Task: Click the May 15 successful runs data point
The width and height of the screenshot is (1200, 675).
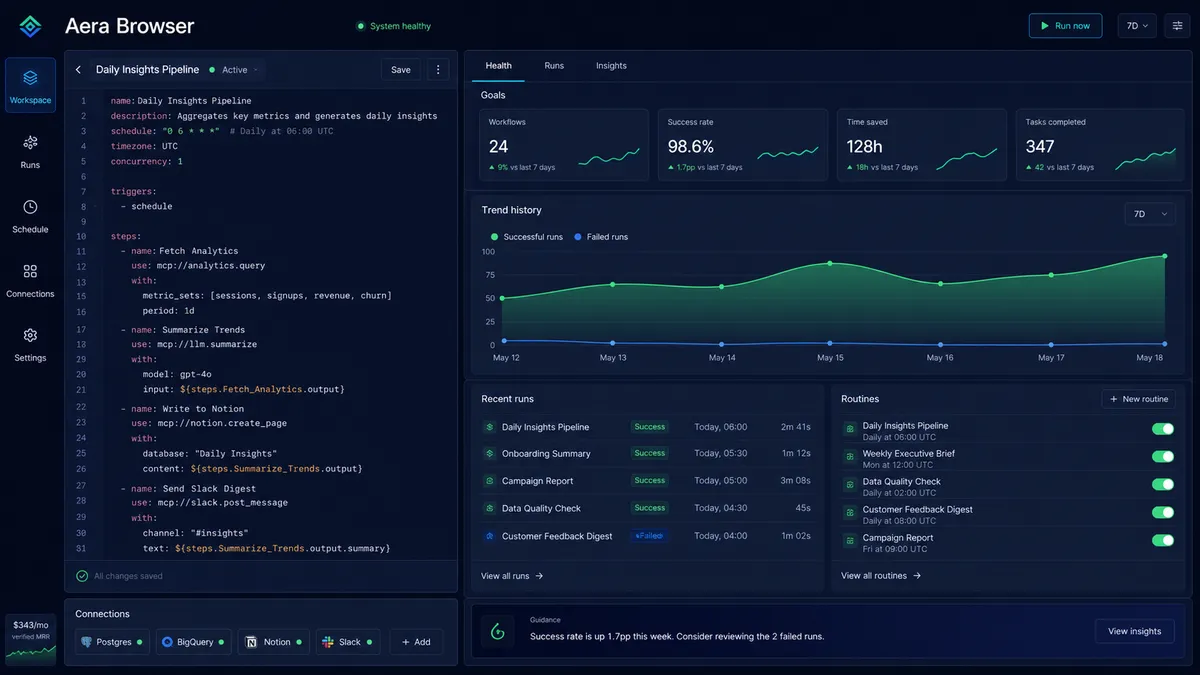Action: coord(829,263)
